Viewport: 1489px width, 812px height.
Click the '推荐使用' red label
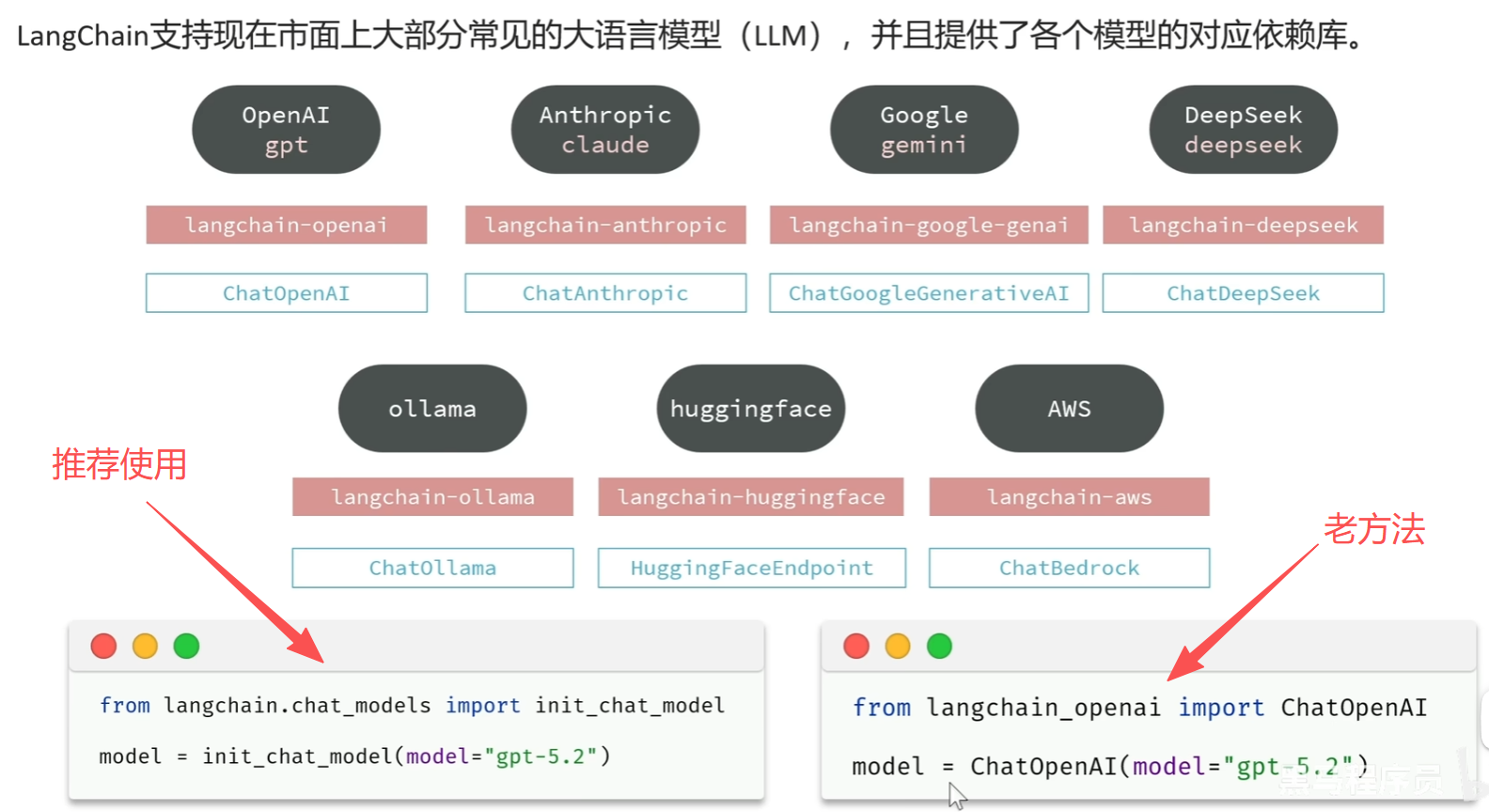click(x=119, y=464)
